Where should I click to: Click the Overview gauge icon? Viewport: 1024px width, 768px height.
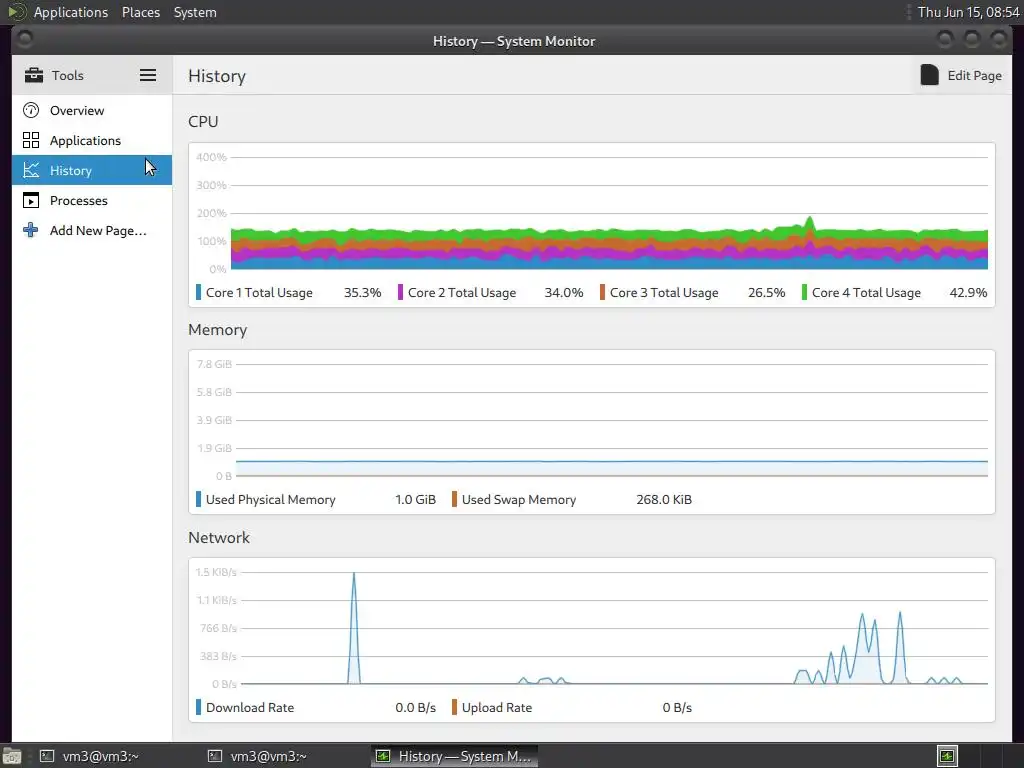click(x=31, y=110)
